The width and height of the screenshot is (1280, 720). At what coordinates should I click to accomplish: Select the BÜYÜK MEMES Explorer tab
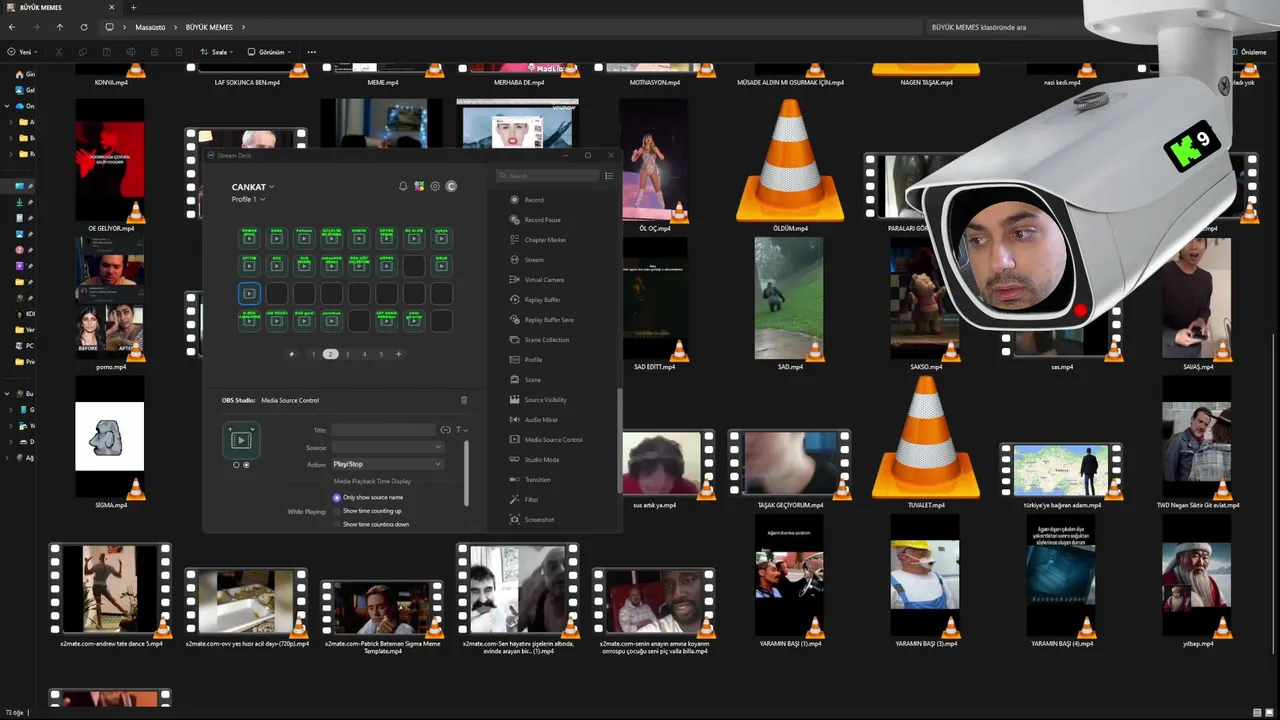click(60, 7)
